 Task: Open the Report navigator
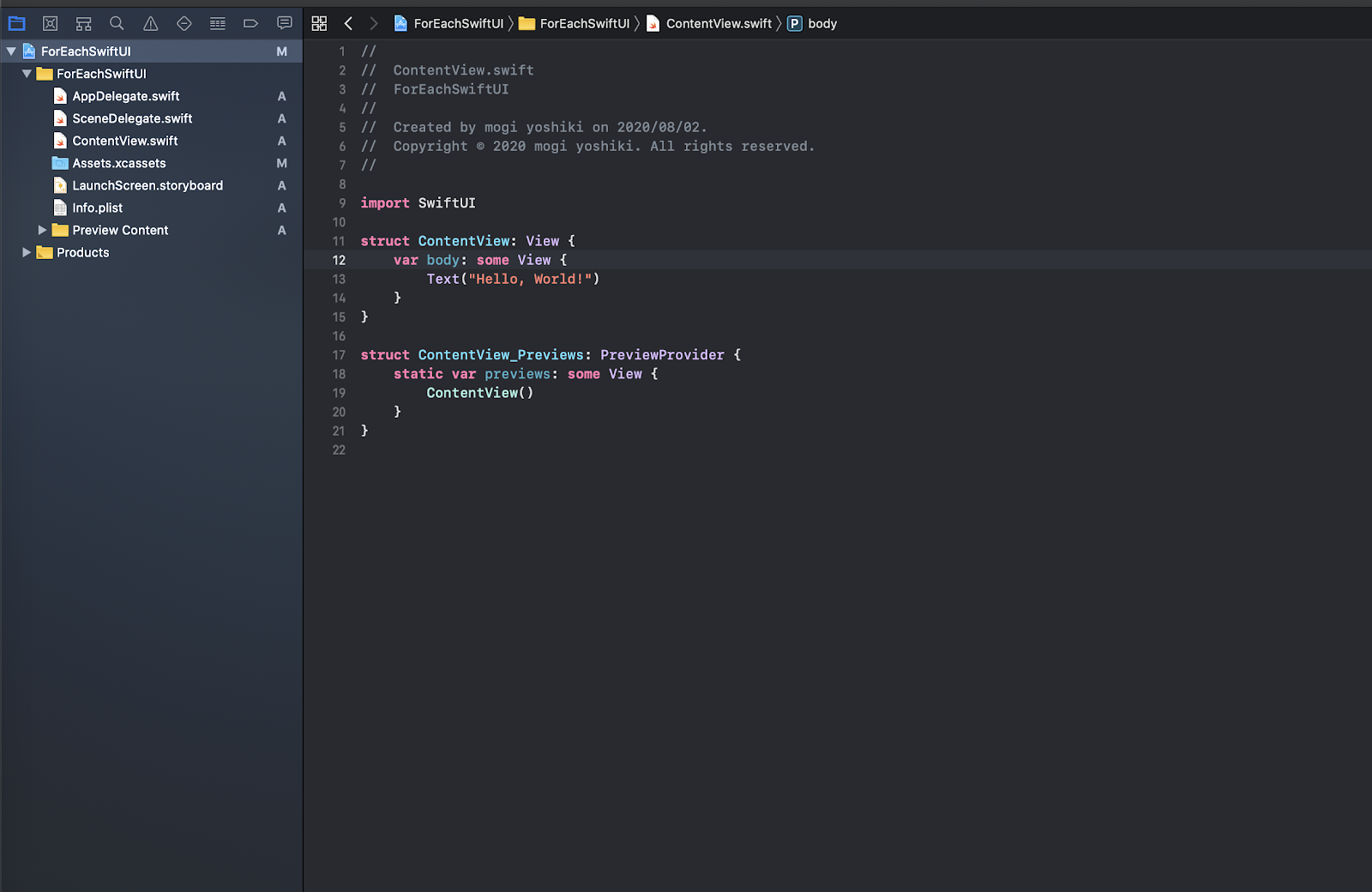285,23
